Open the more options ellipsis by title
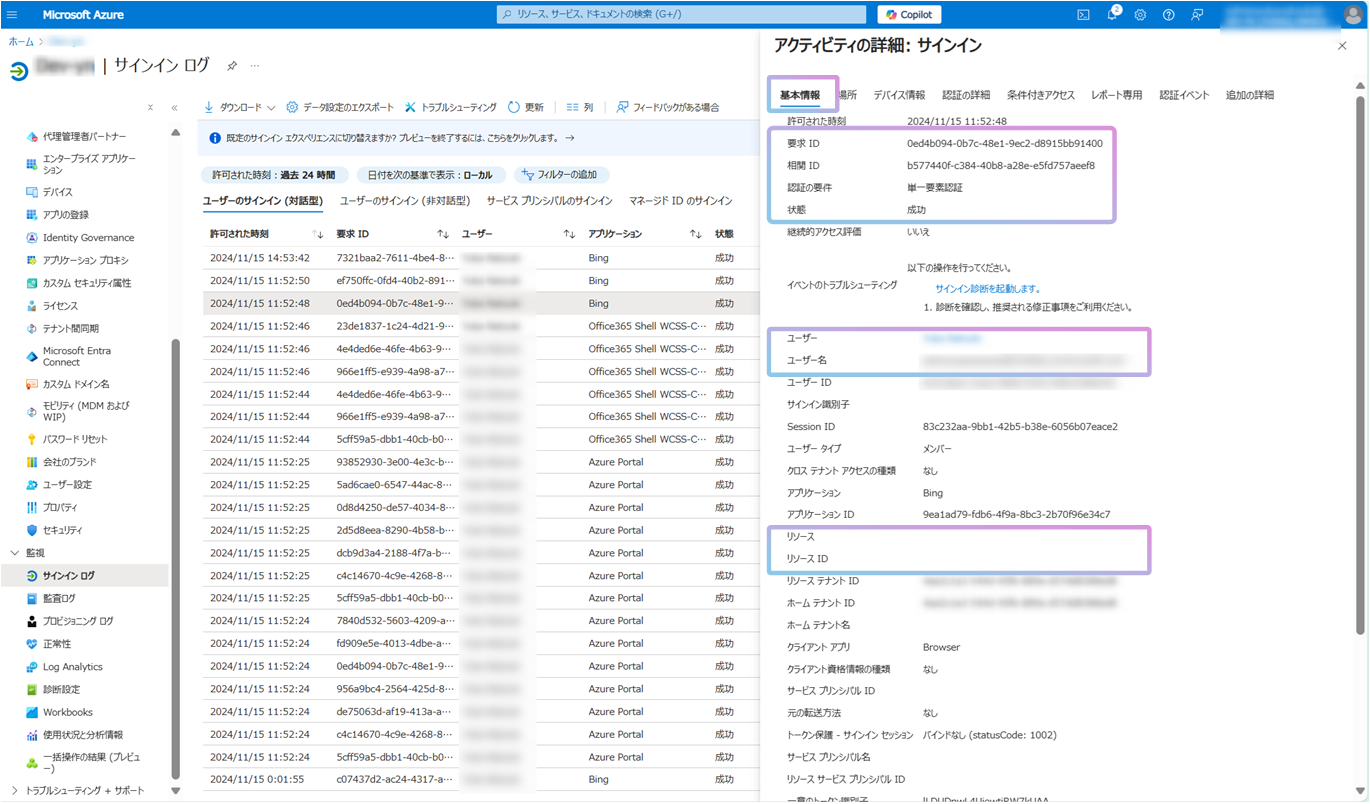Viewport: 1370px width, 804px height. (x=255, y=66)
